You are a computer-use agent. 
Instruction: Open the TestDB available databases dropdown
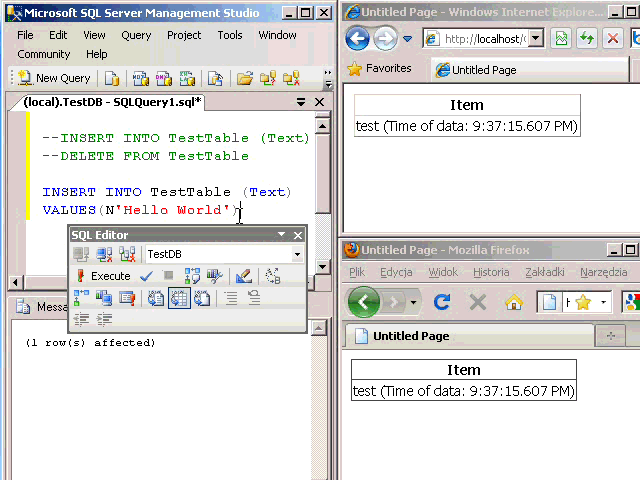pyautogui.click(x=298, y=254)
